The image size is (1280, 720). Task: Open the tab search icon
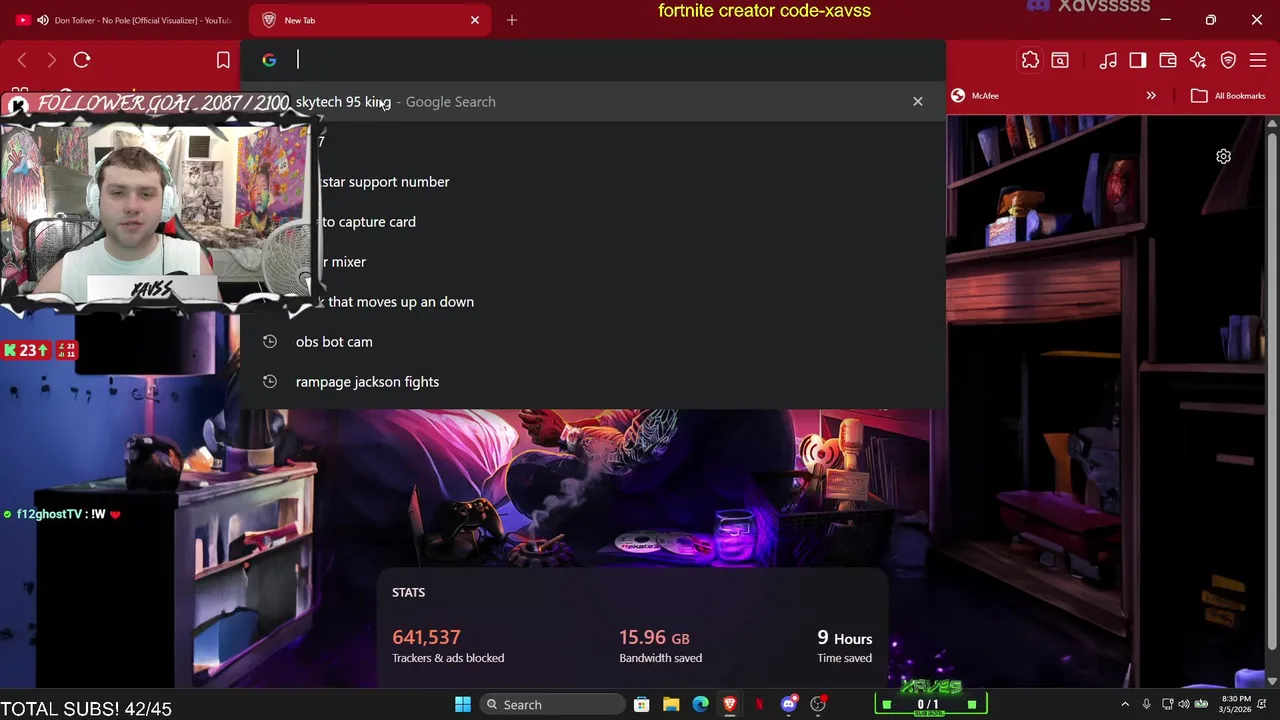[x=1060, y=61]
